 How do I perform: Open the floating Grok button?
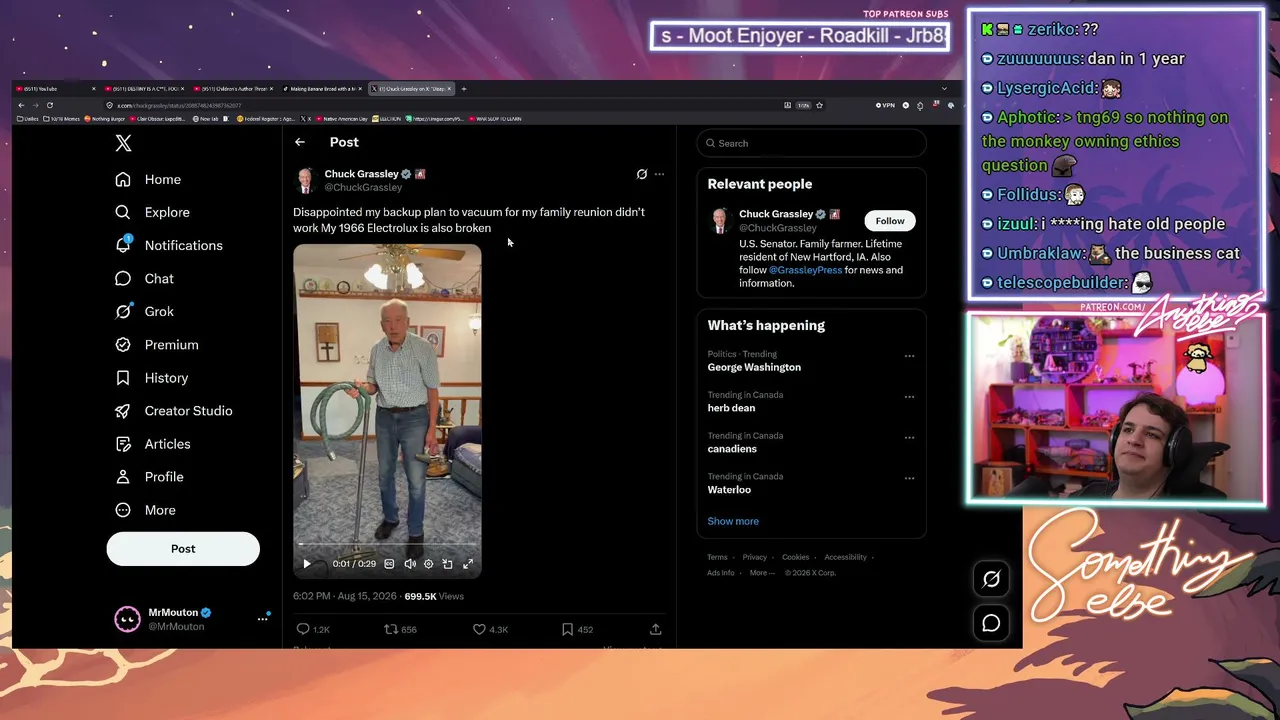[x=991, y=579]
